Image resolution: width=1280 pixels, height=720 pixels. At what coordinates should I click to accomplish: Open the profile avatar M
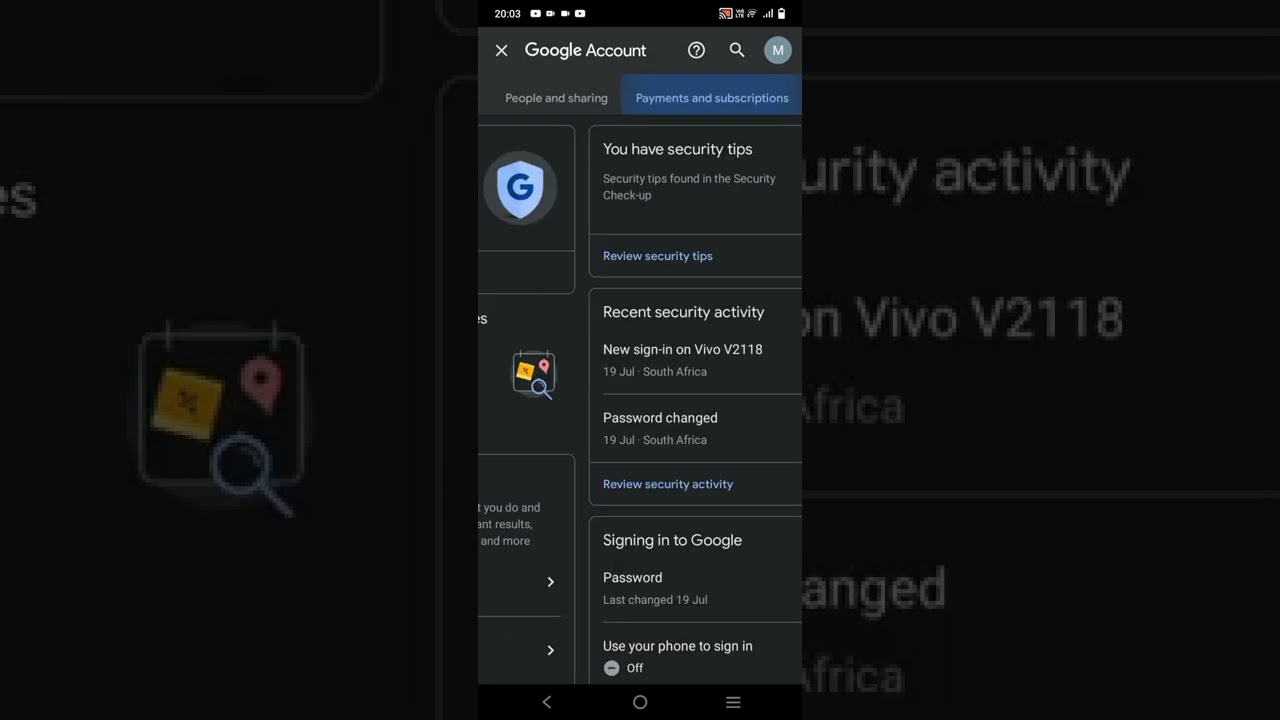click(x=778, y=50)
